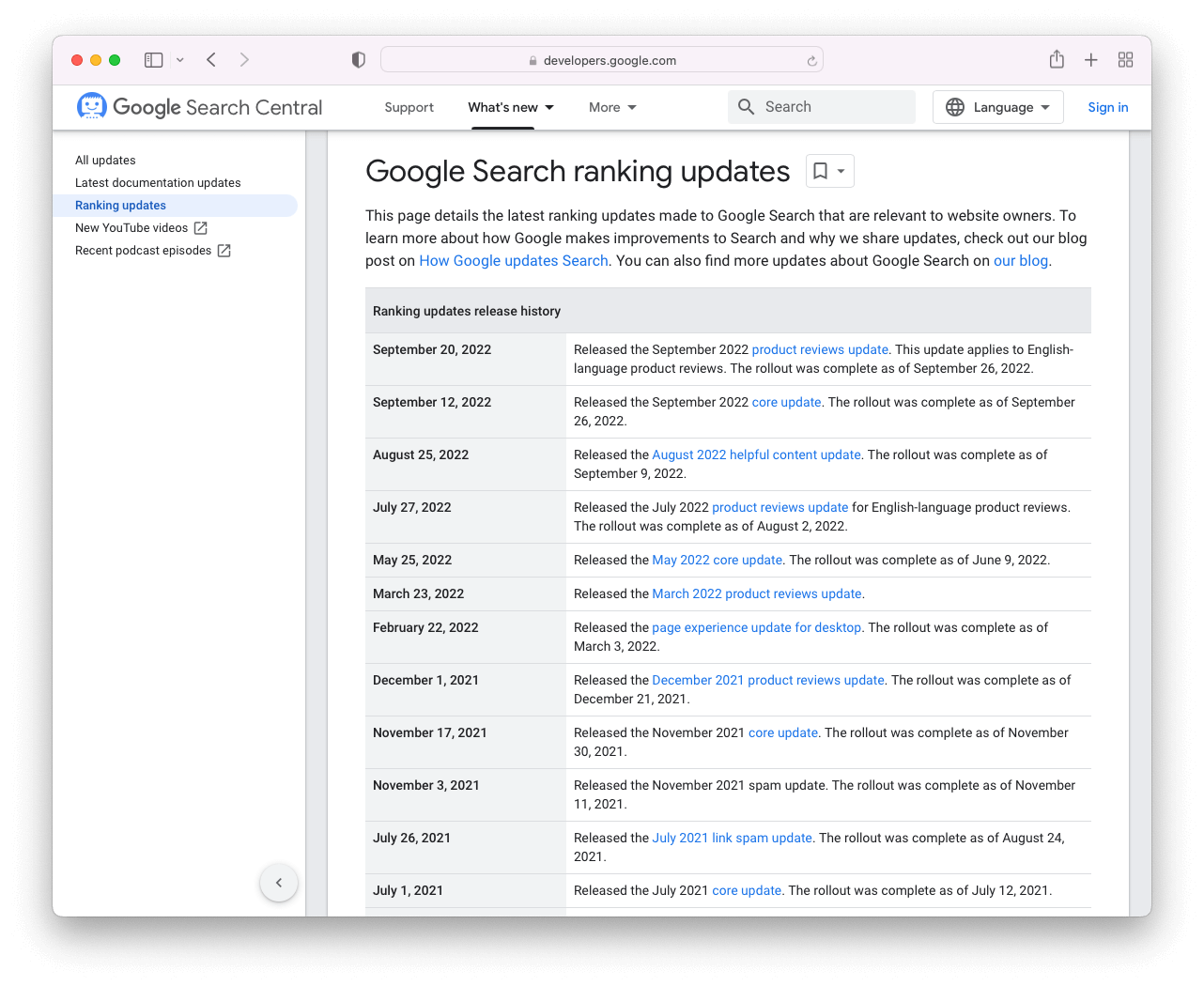
Task: Select Ranking updates in the sidebar
Action: (x=120, y=205)
